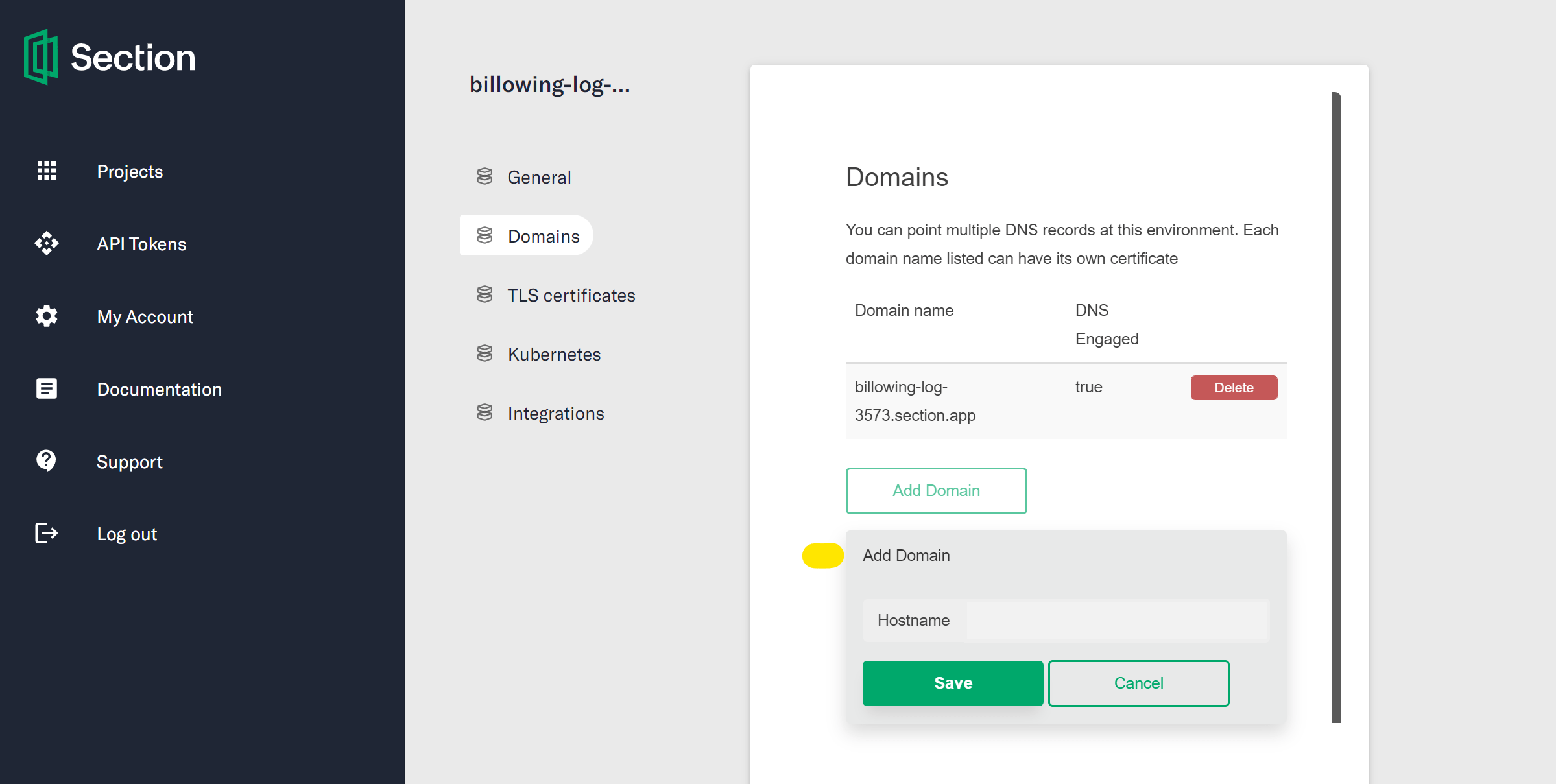The height and width of the screenshot is (784, 1556).
Task: Click the stack icon beside TLS certificates
Action: coord(485,294)
